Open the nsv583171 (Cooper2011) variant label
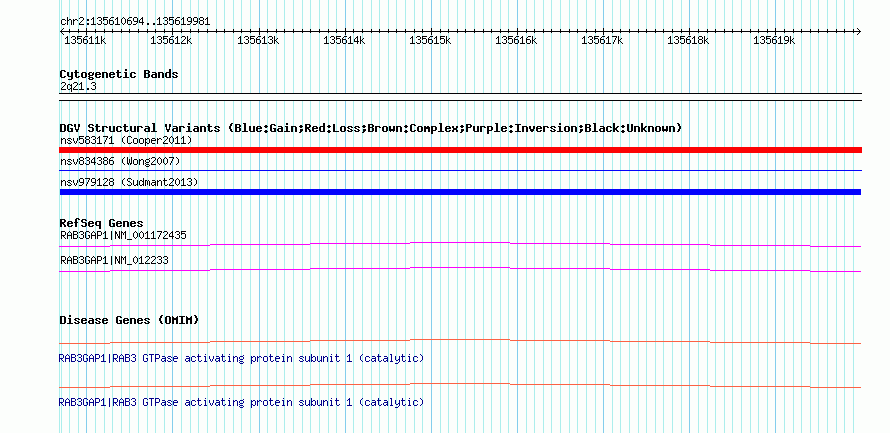 (x=126, y=140)
